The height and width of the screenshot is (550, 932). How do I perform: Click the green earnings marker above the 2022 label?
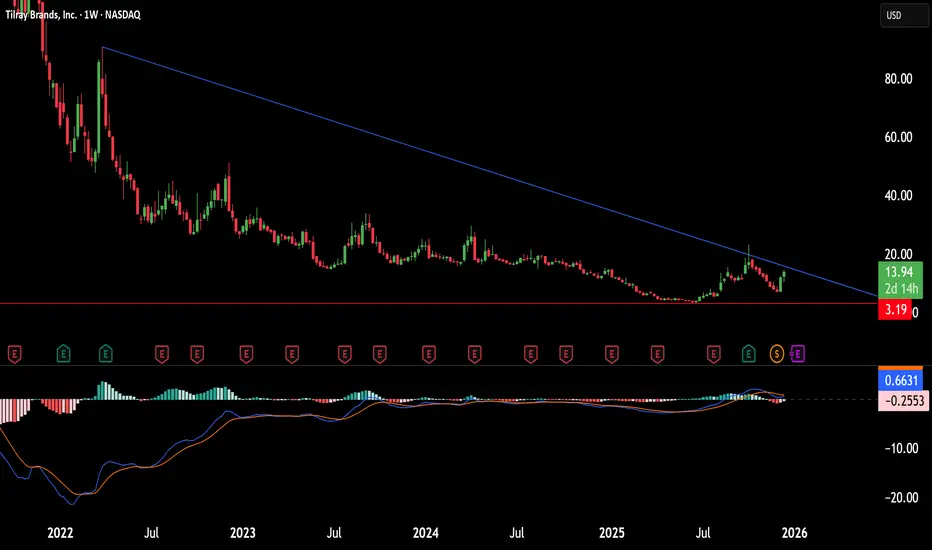point(63,354)
